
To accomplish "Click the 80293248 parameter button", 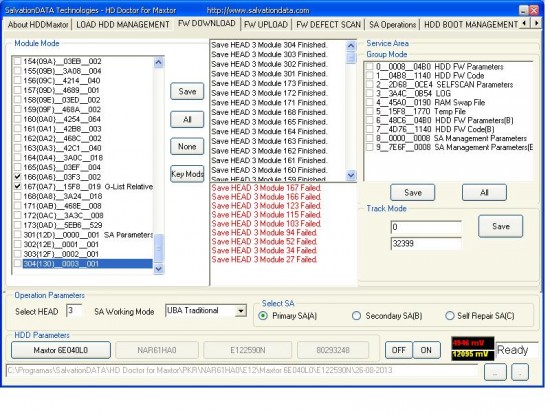I will (333, 350).
